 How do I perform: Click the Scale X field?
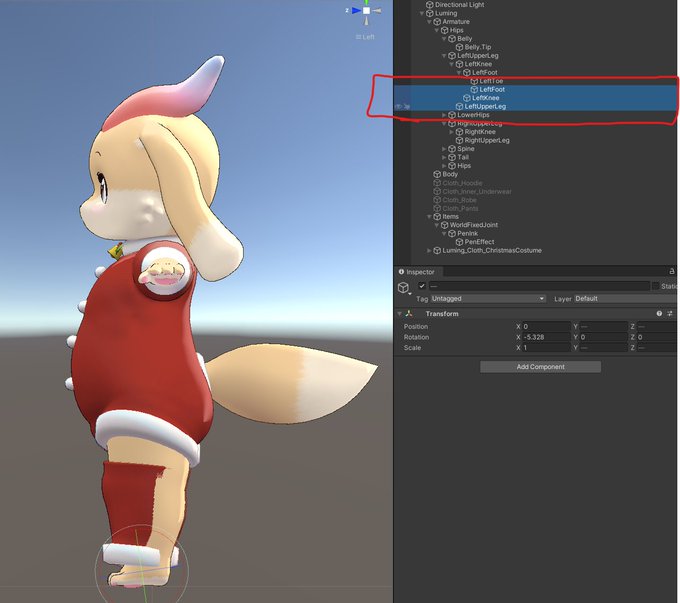point(546,347)
